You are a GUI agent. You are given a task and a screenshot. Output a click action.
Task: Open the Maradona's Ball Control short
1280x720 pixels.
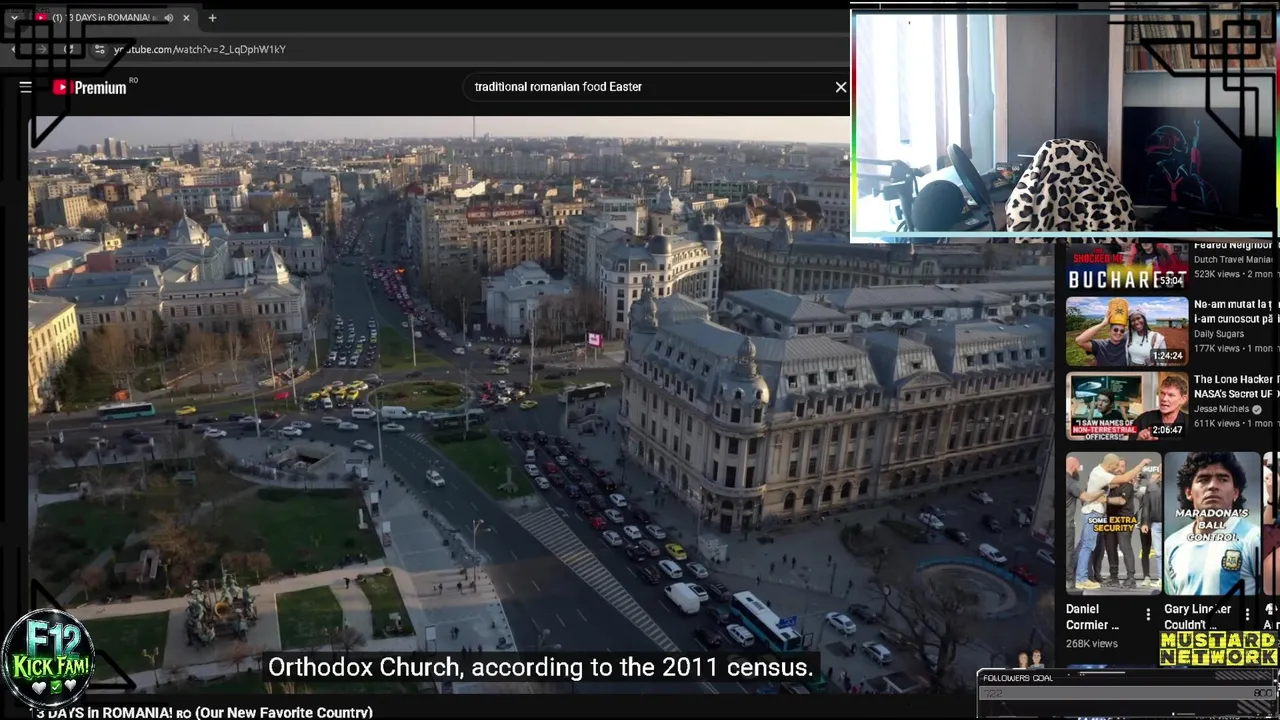[x=1212, y=523]
